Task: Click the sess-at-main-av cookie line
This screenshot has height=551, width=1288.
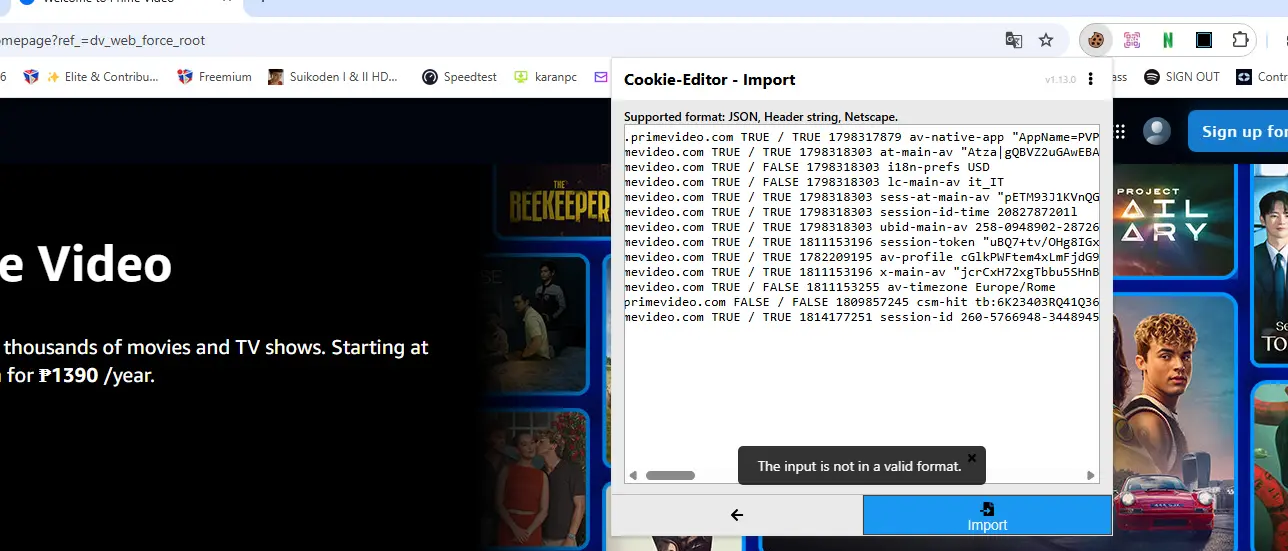Action: (x=862, y=197)
